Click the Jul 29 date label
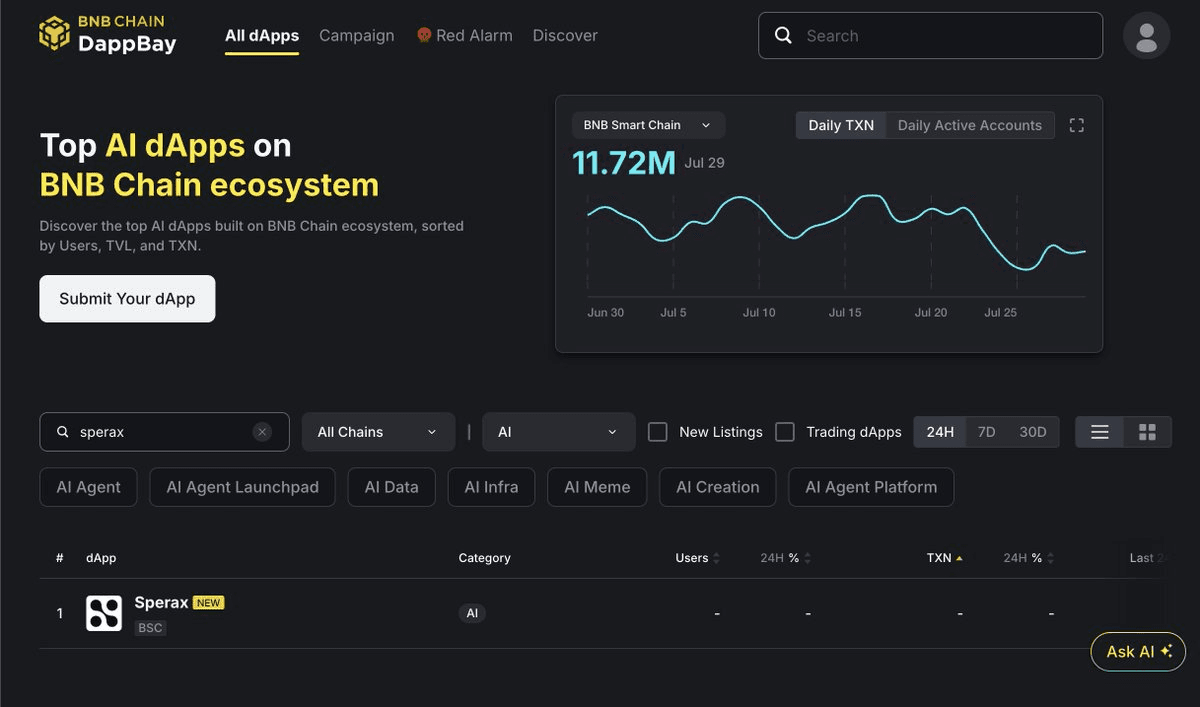1200x707 pixels. tap(704, 162)
